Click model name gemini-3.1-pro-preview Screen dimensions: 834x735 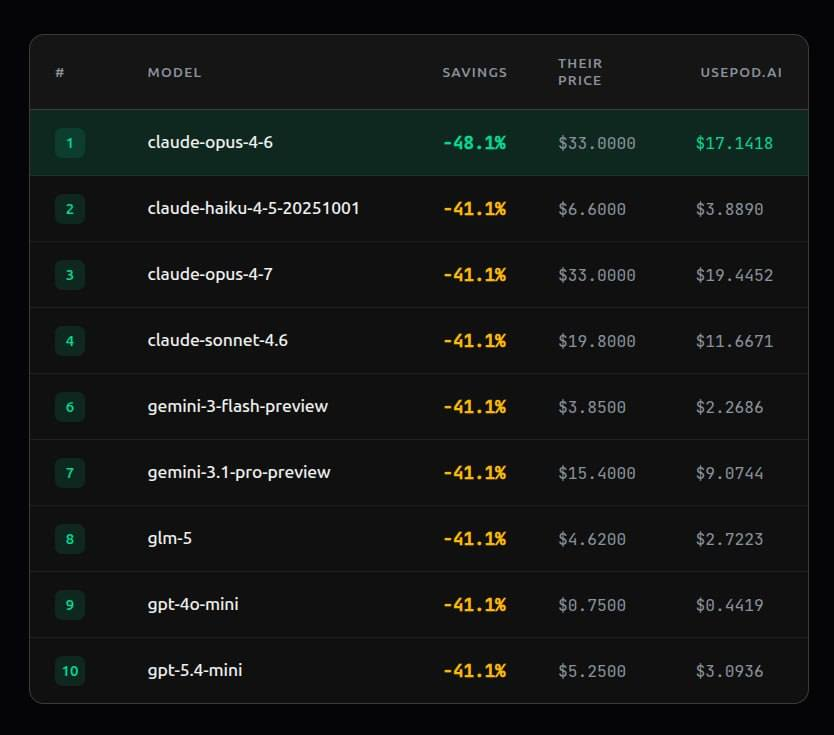[239, 473]
